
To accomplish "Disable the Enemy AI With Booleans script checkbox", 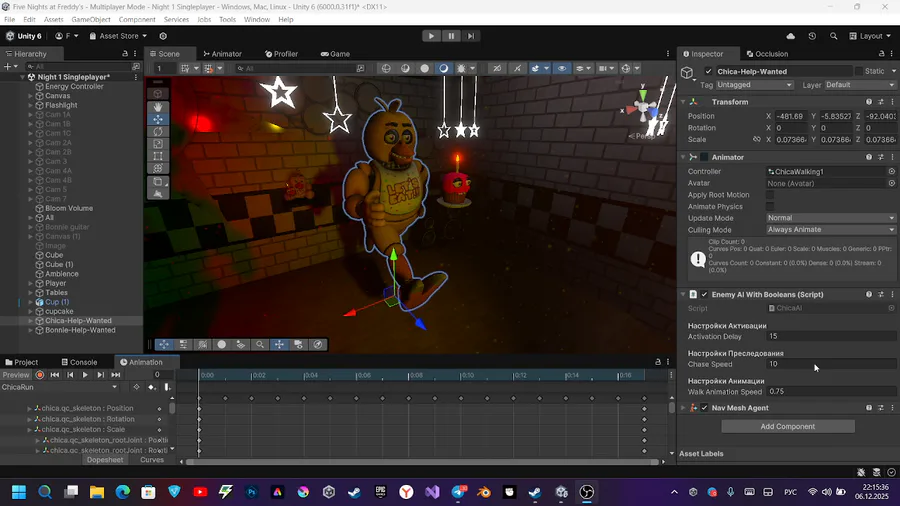I will click(704, 295).
